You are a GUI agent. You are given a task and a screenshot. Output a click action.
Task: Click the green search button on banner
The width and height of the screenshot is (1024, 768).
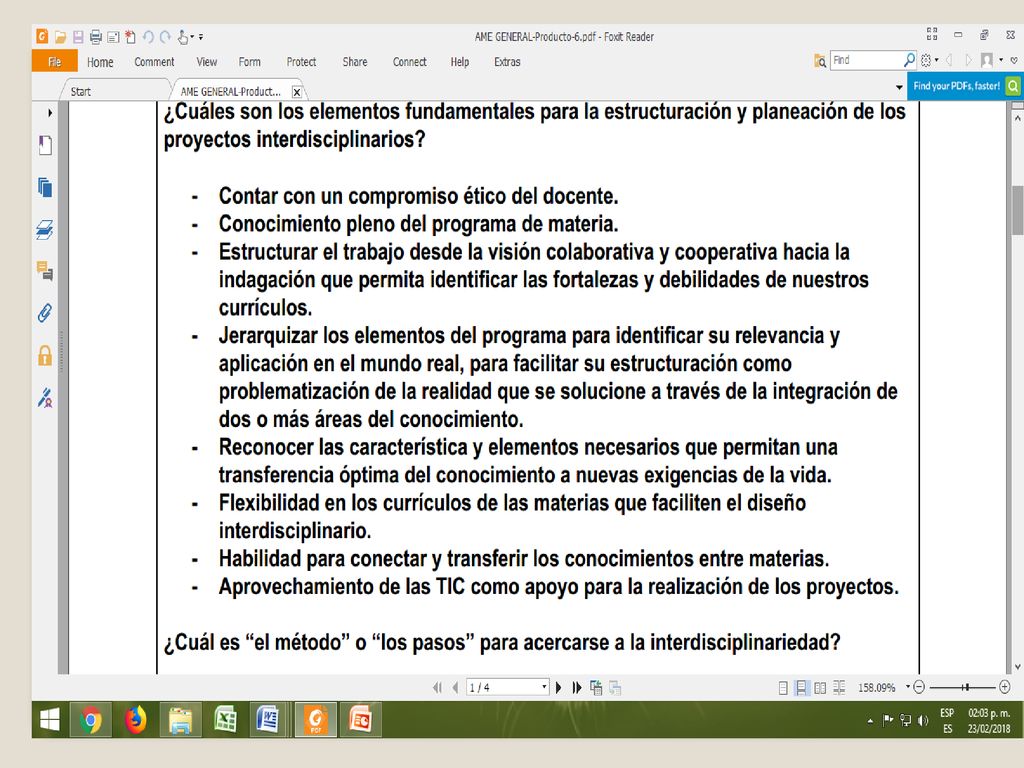tap(1013, 86)
